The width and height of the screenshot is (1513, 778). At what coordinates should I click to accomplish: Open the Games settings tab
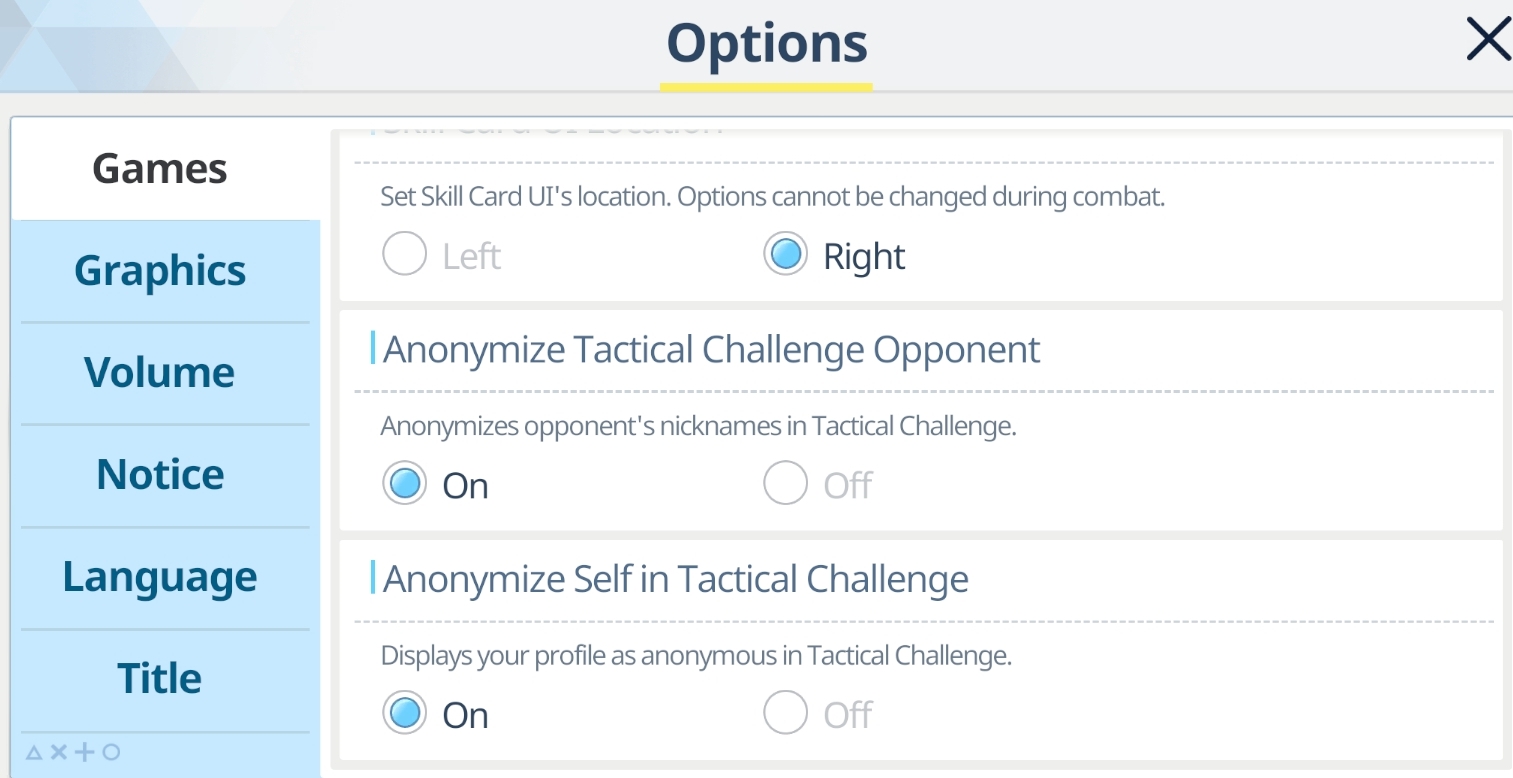[x=160, y=169]
